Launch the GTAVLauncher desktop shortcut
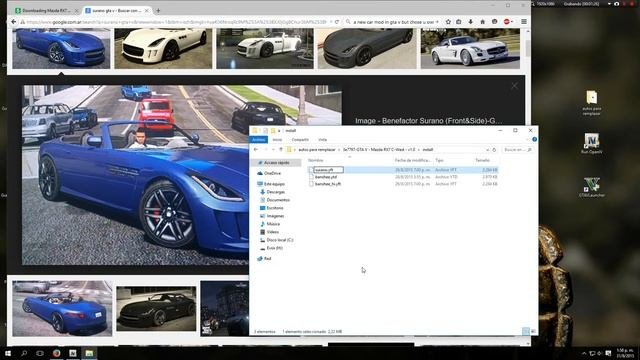 pyautogui.click(x=591, y=187)
